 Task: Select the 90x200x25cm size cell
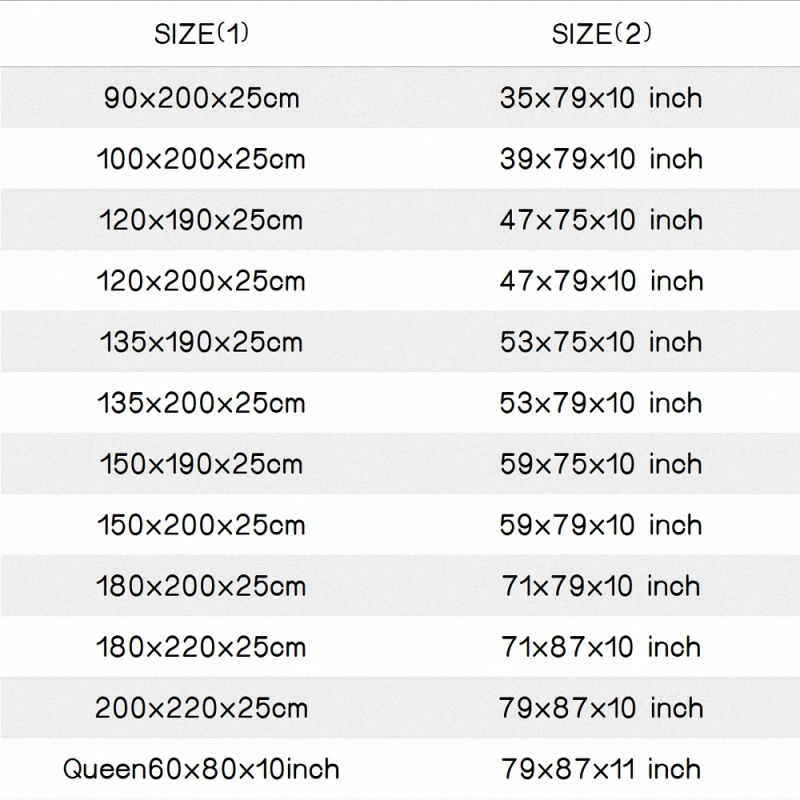[x=201, y=98]
